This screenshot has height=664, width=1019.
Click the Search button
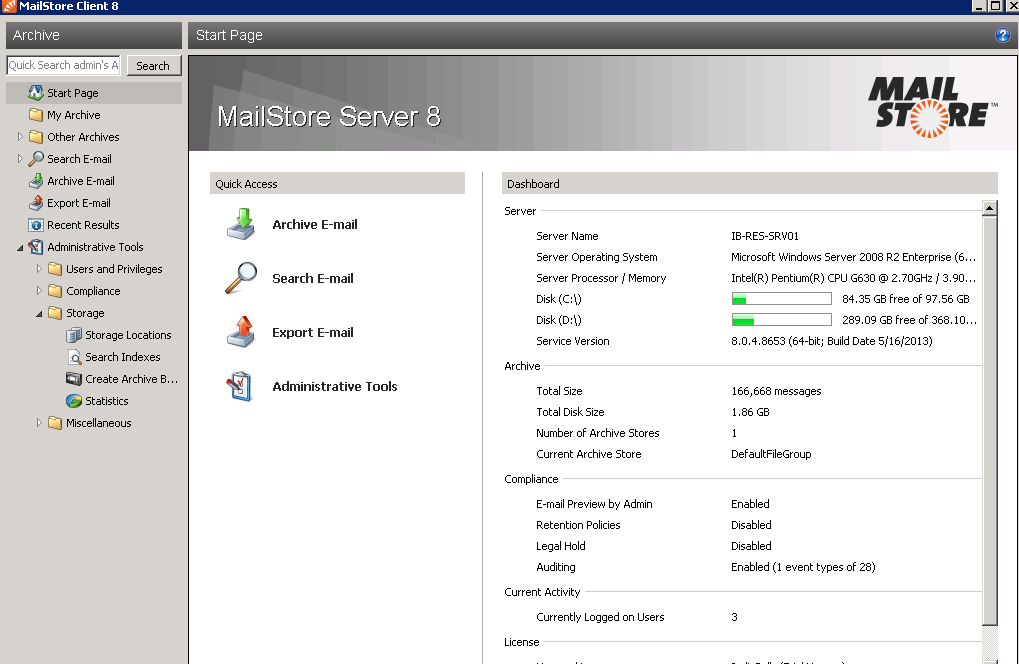[153, 66]
